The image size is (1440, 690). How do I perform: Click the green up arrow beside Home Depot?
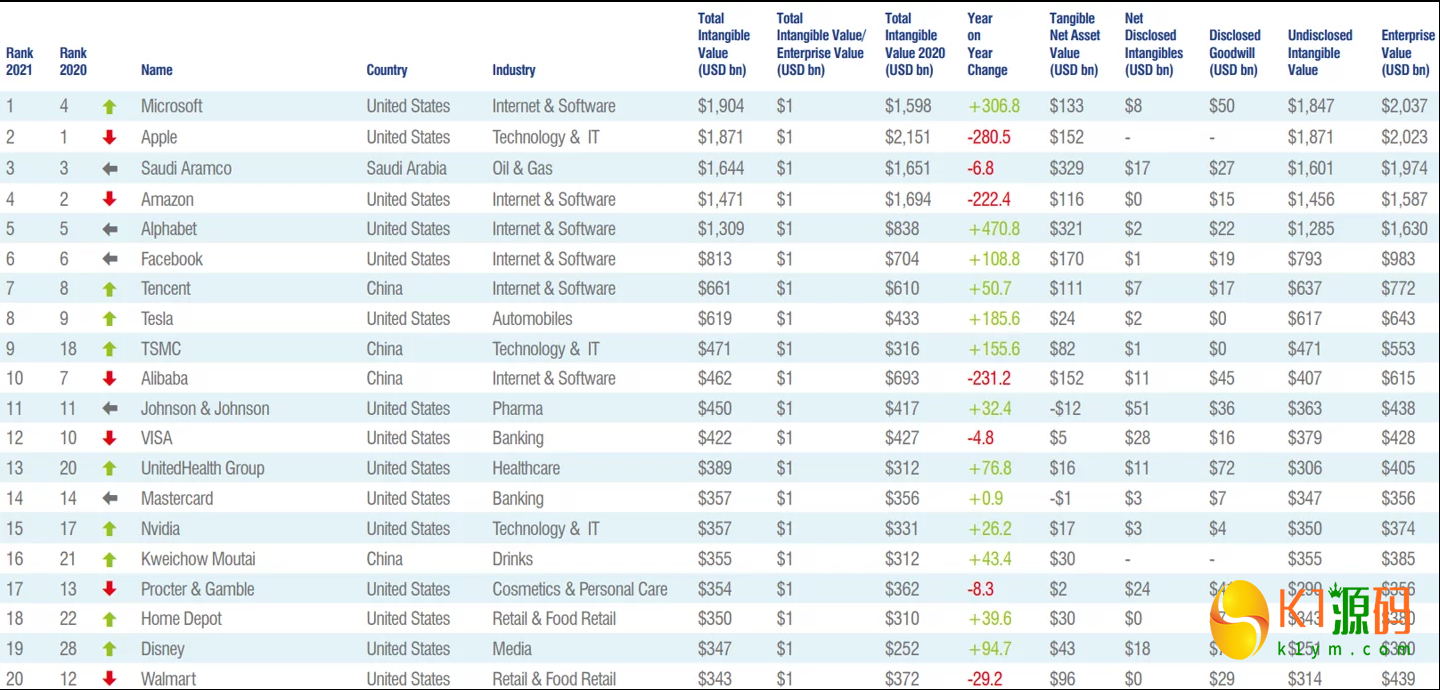click(110, 619)
